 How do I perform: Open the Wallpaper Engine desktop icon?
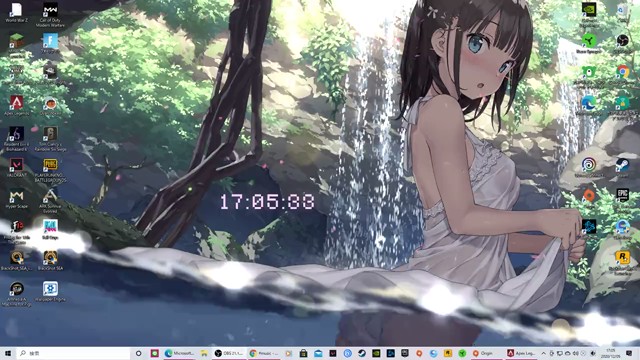pyautogui.click(x=50, y=291)
